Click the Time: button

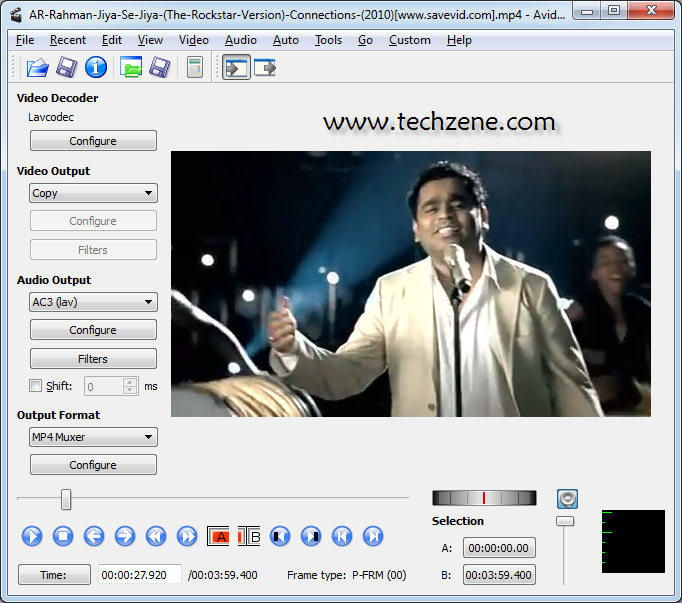point(54,575)
